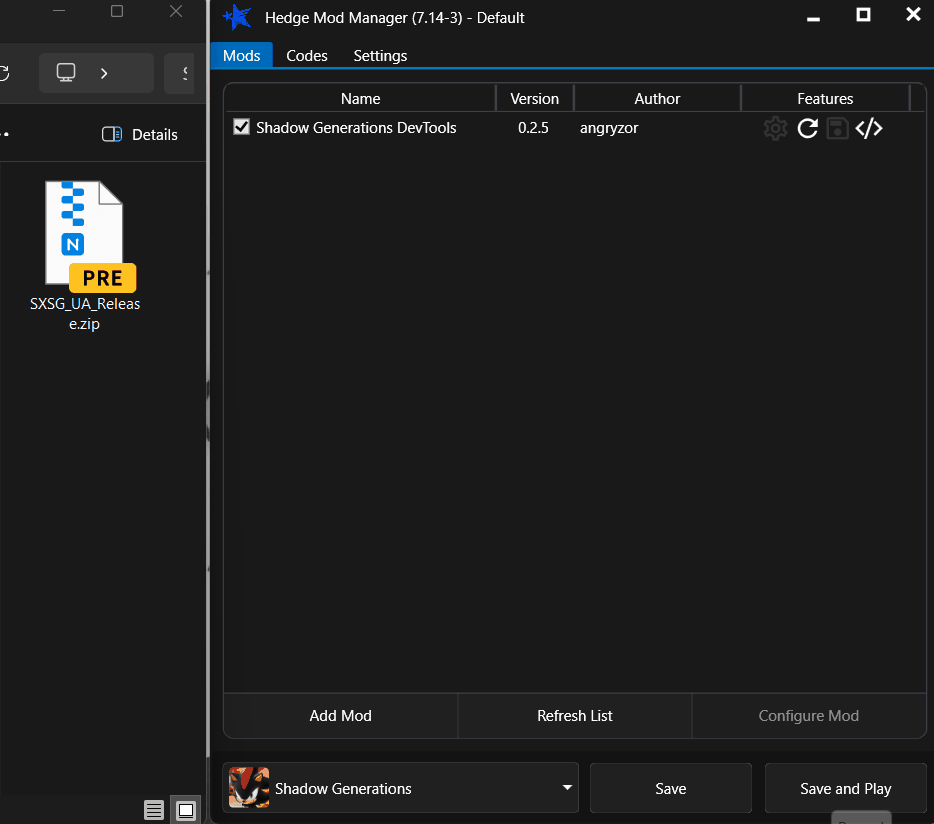Screen dimensions: 934x824
Task: Switch Explorer to details list view
Action: pyautogui.click(x=154, y=810)
